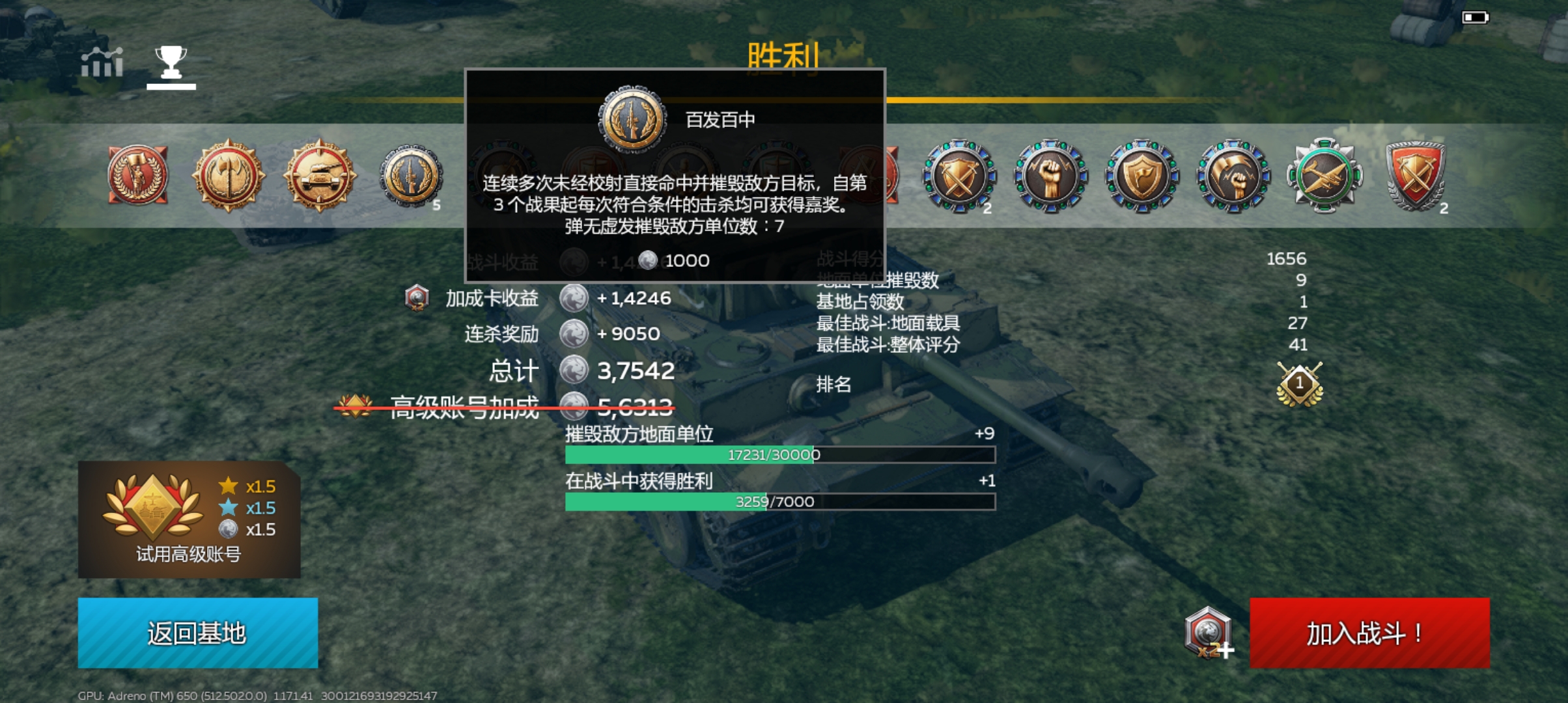1568x703 pixels.
Task: Click 返回基地 button
Action: 198,633
